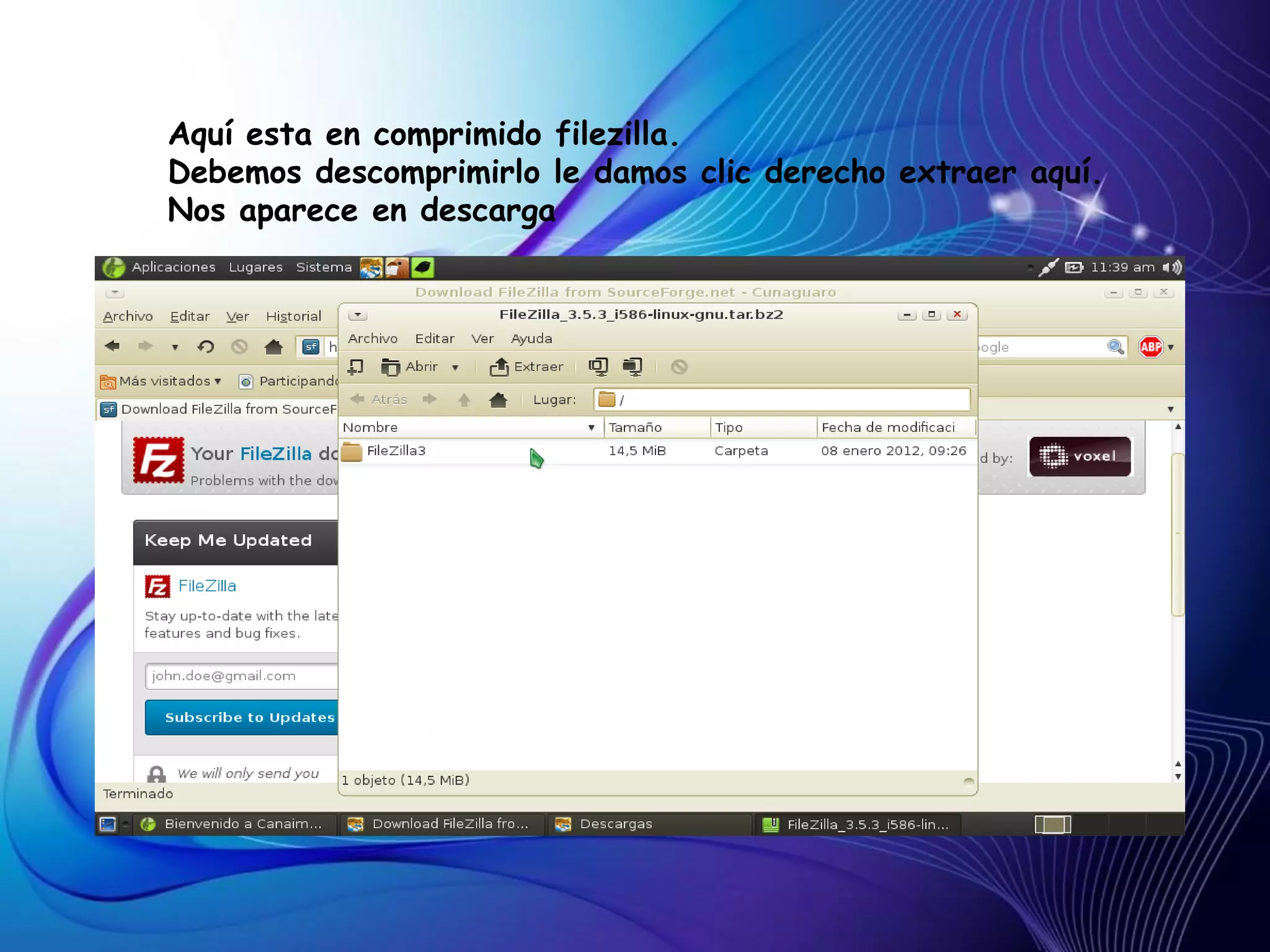Click the battery indicator icon in the top panel
The height and width of the screenshot is (952, 1270).
pos(1073,268)
